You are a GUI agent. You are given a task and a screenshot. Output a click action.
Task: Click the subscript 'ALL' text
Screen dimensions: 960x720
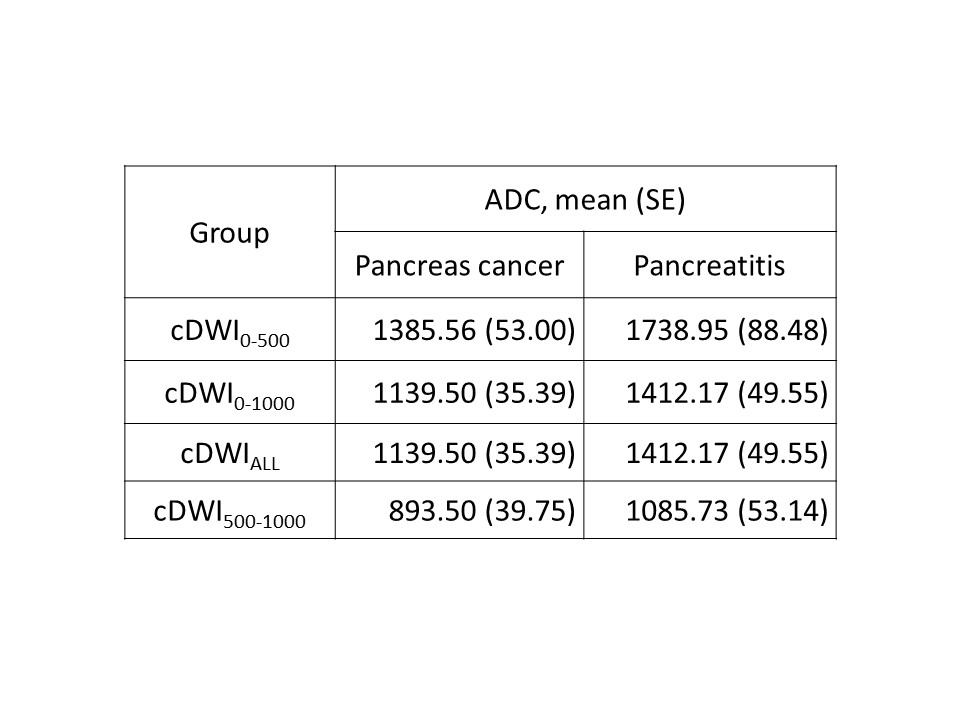pyautogui.click(x=265, y=462)
